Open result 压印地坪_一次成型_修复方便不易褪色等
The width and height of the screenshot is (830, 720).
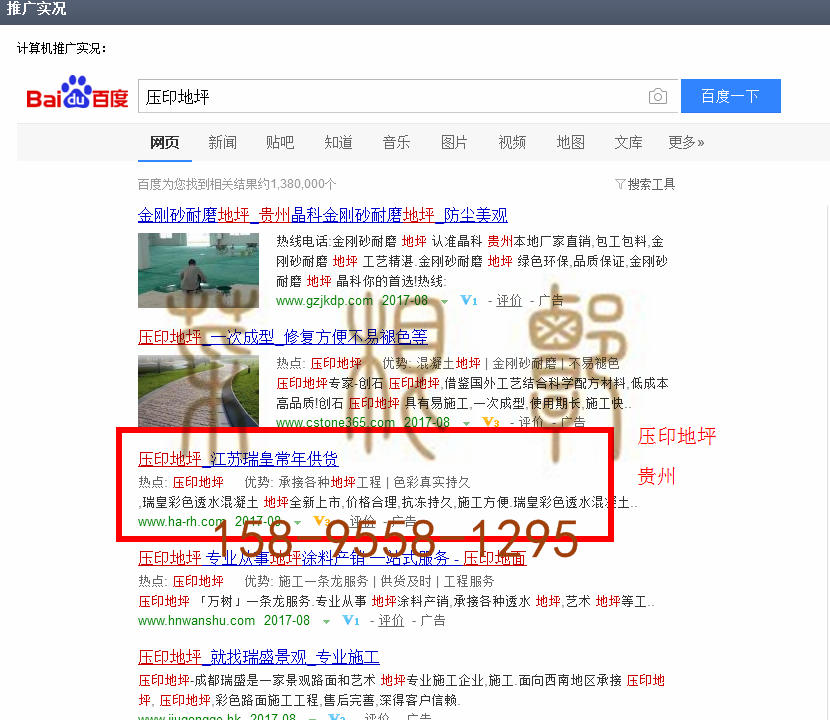(283, 337)
